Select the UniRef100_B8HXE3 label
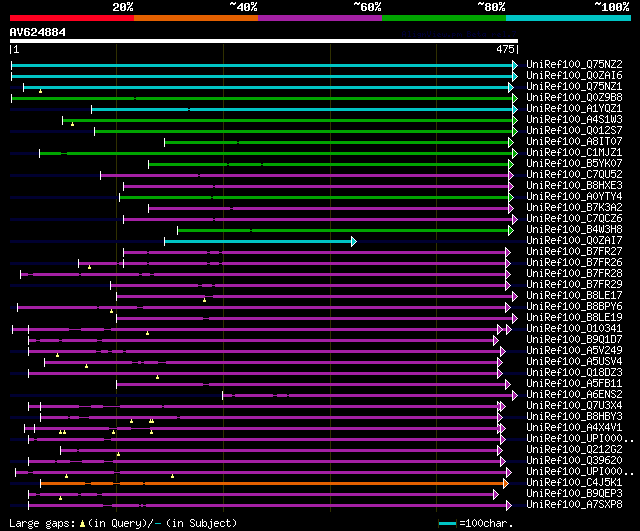Screen dimensions: 640x531 [x=574, y=185]
